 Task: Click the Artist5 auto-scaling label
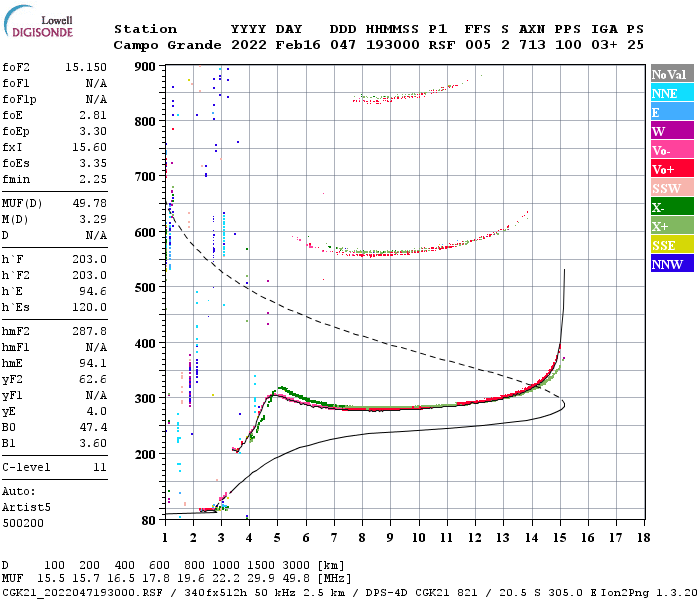pyautogui.click(x=26, y=508)
